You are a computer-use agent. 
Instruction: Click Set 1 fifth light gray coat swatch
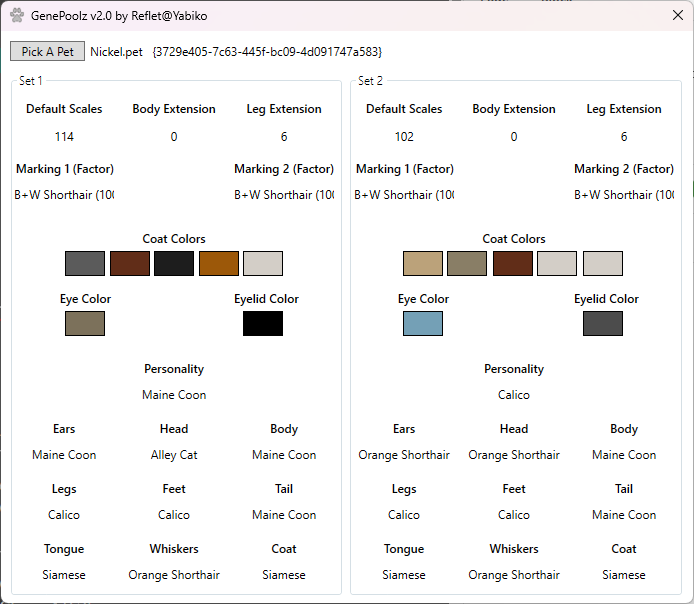pyautogui.click(x=263, y=263)
